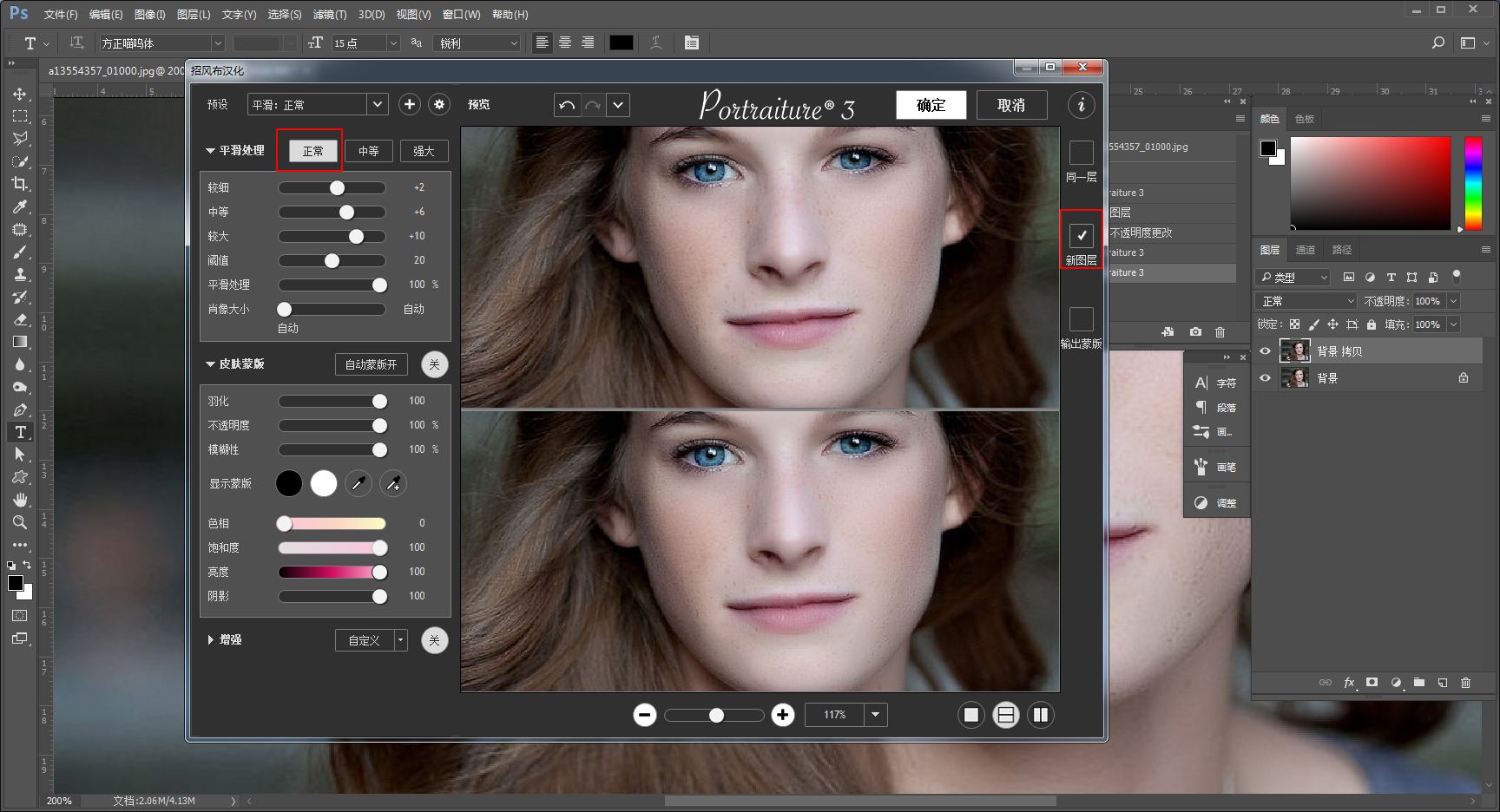Collapse the 皮肤蒙版 section

pos(210,364)
